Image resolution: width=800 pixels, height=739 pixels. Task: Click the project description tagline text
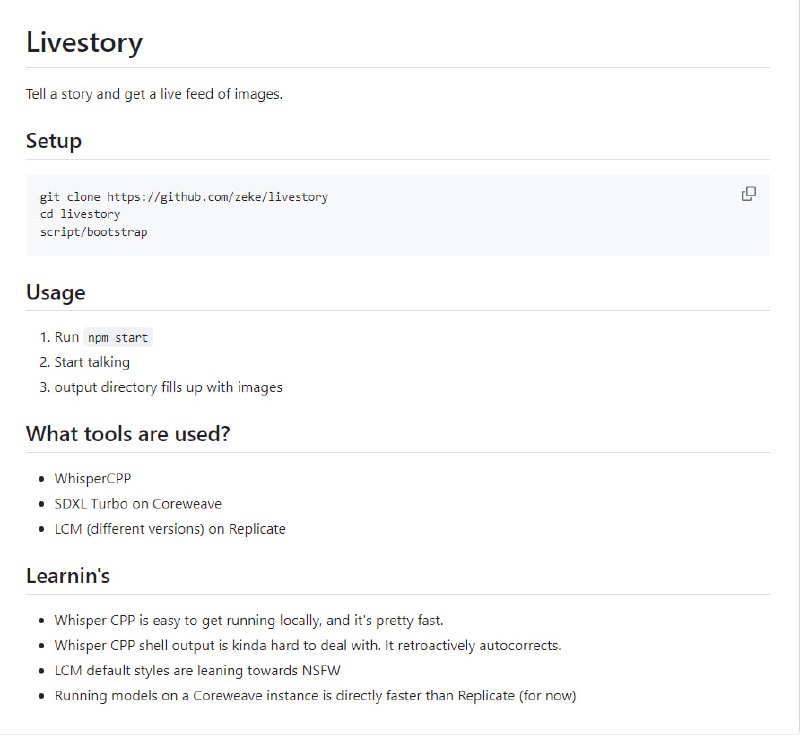coord(154,95)
